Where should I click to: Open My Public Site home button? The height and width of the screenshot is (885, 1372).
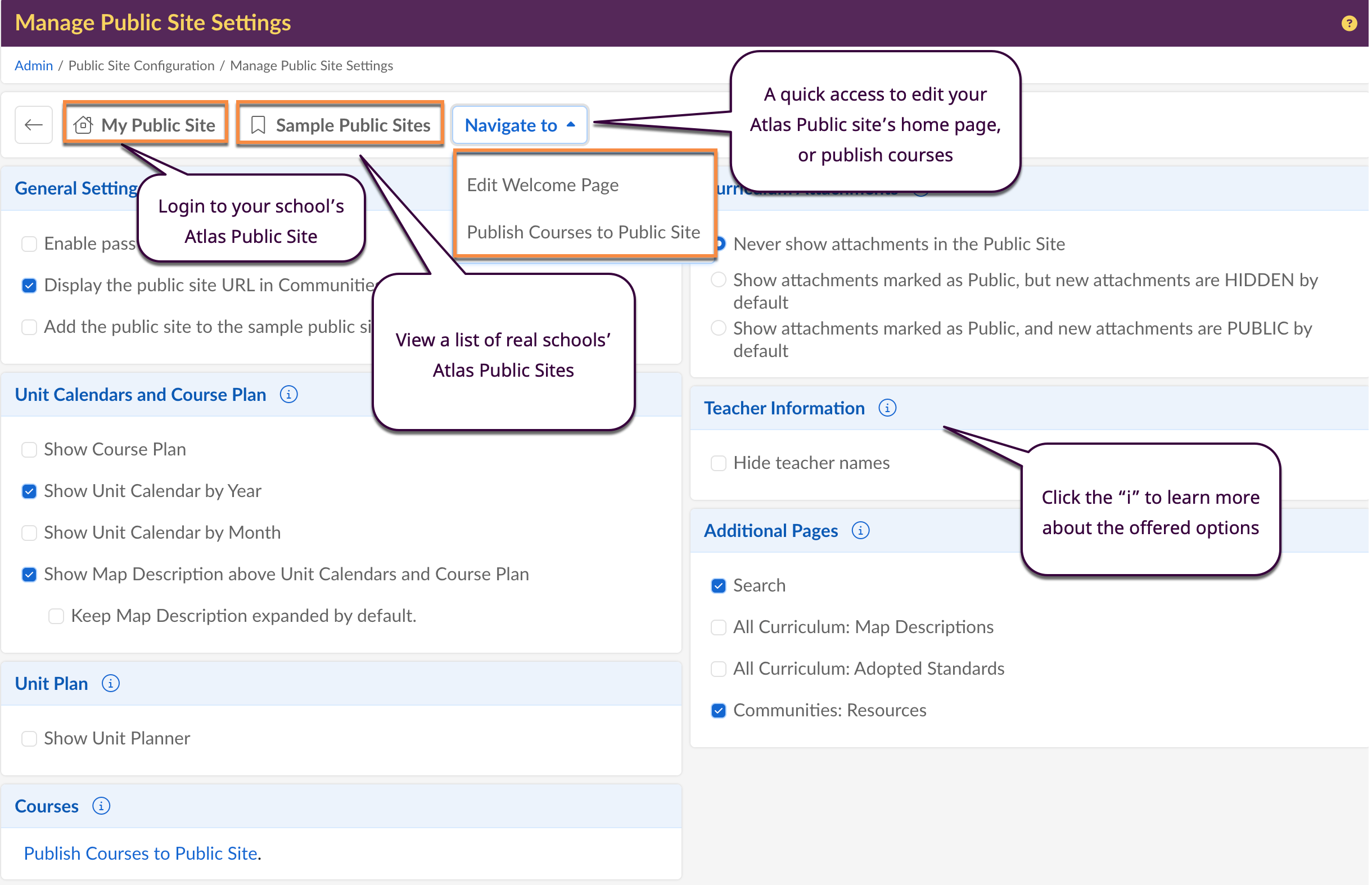[146, 125]
